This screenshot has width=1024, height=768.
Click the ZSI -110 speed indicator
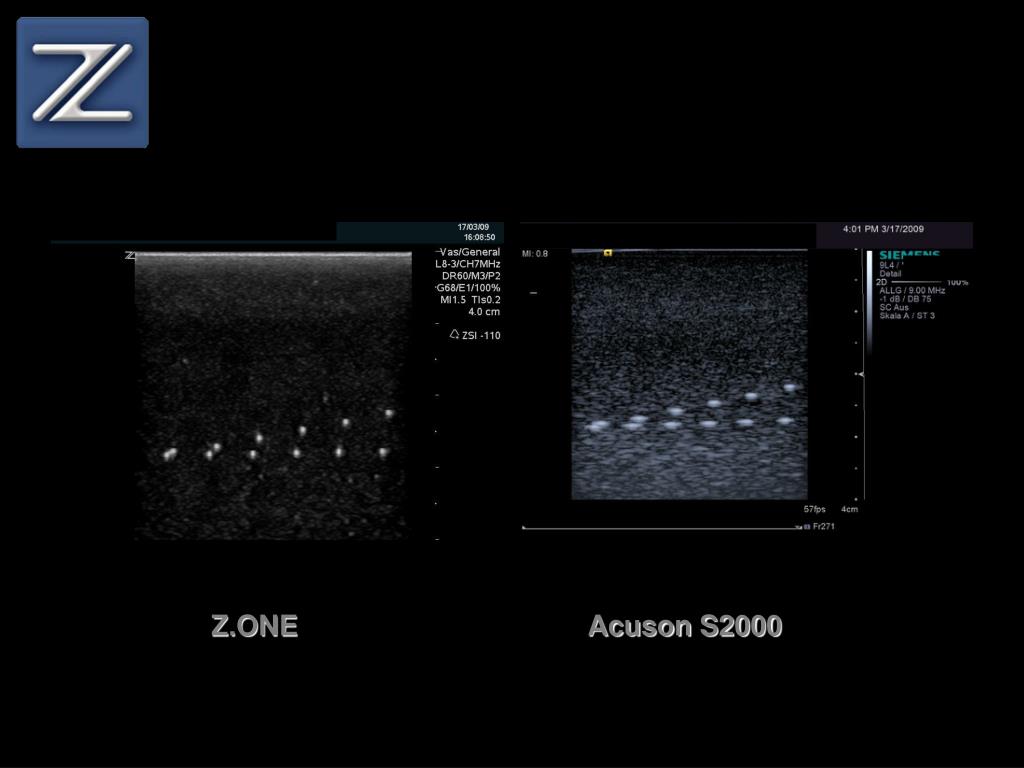pos(475,335)
